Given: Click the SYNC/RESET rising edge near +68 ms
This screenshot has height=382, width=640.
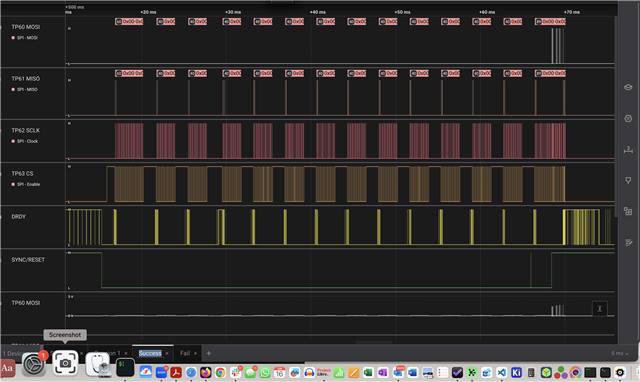Looking at the screenshot, I should 551,270.
